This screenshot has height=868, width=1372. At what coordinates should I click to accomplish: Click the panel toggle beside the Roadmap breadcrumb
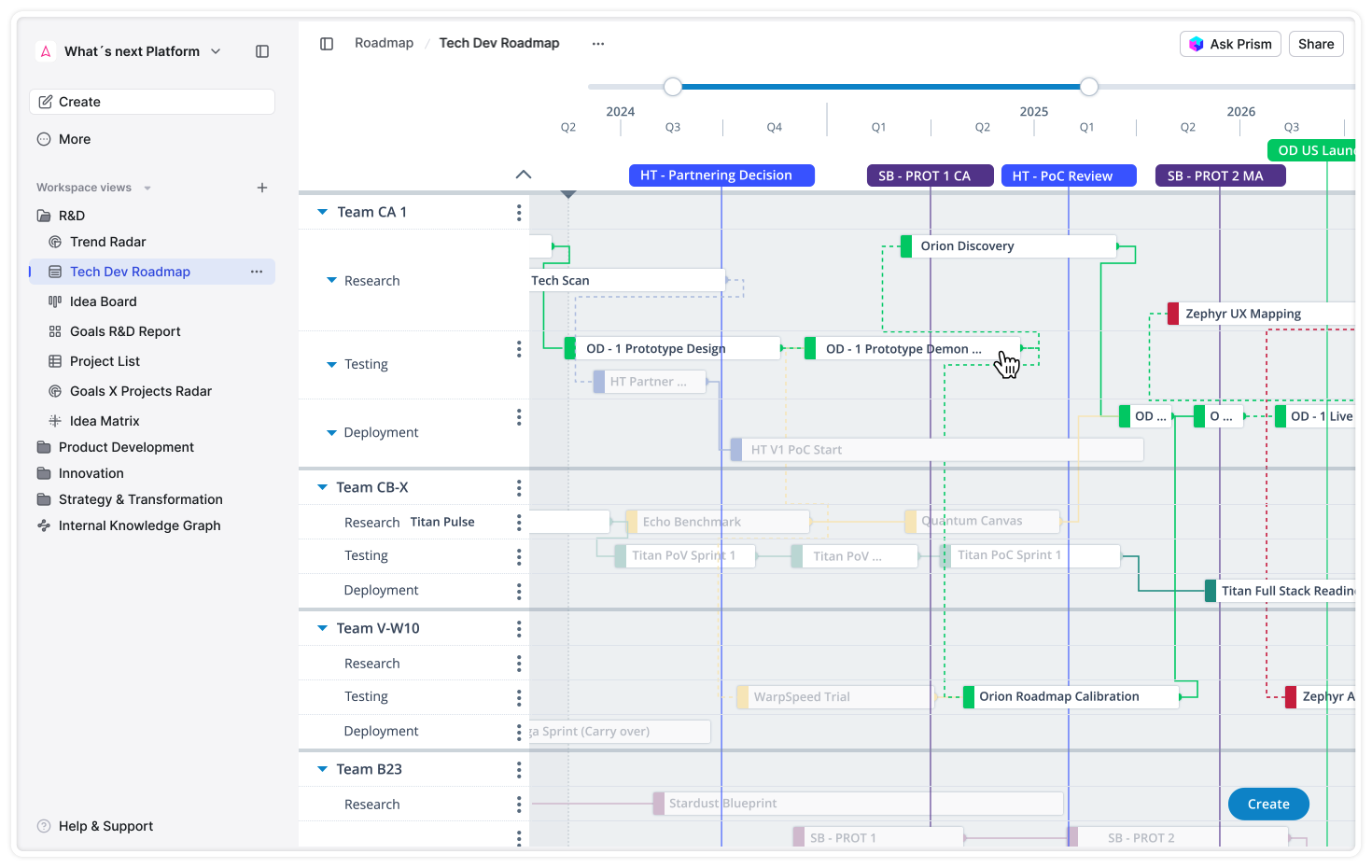(x=326, y=43)
